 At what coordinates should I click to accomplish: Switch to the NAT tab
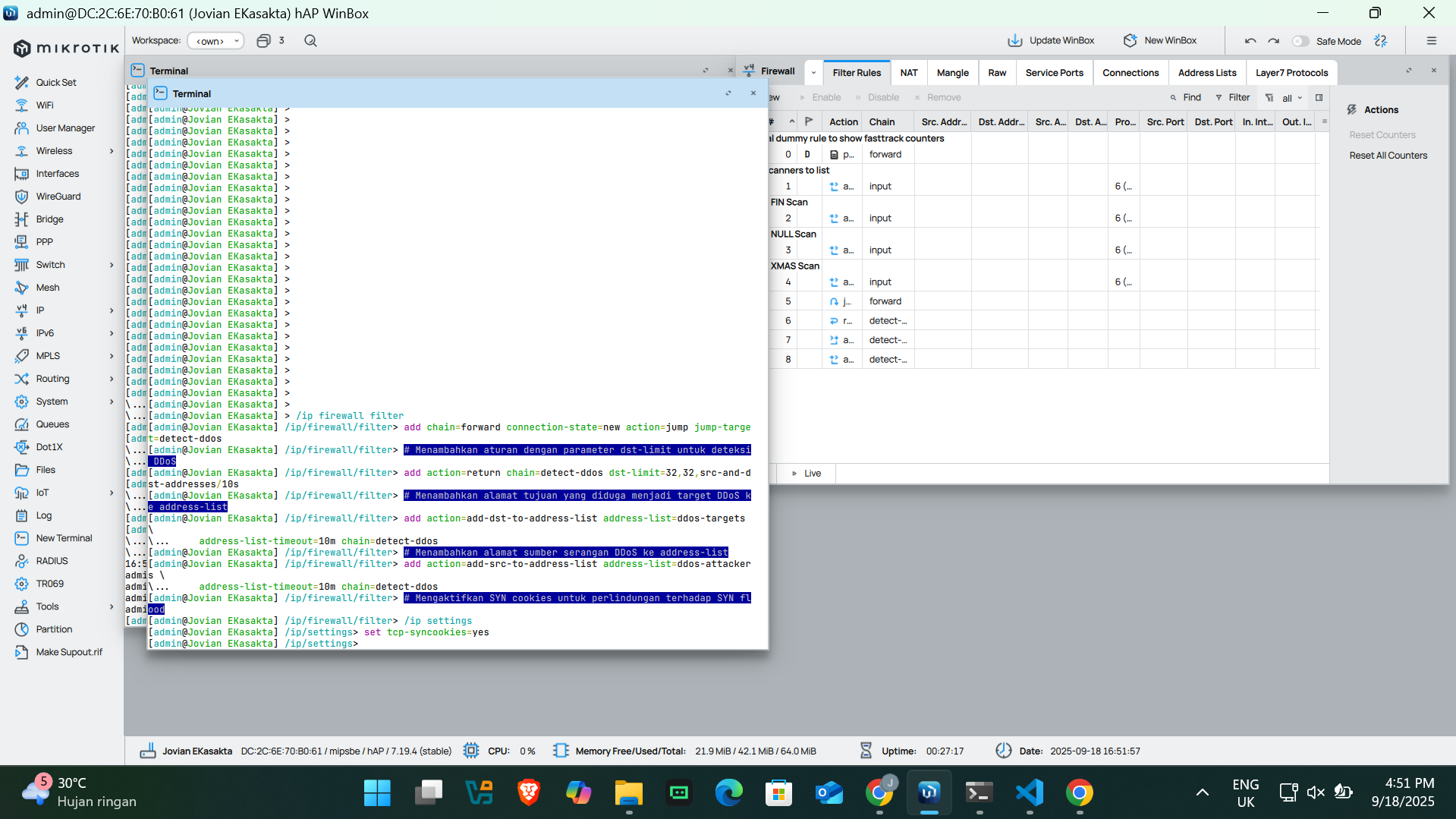(909, 73)
